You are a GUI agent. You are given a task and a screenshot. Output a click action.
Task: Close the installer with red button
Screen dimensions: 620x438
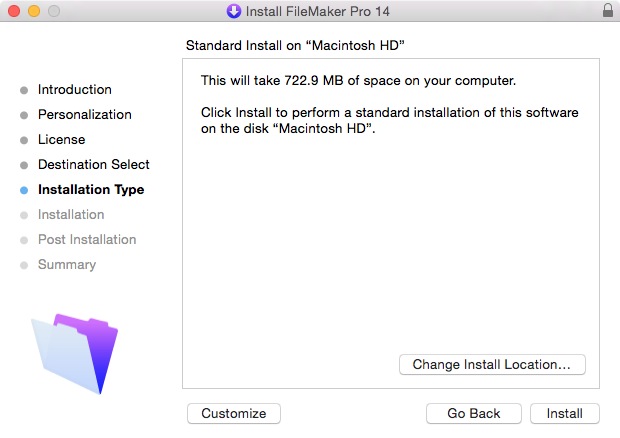coord(14,11)
